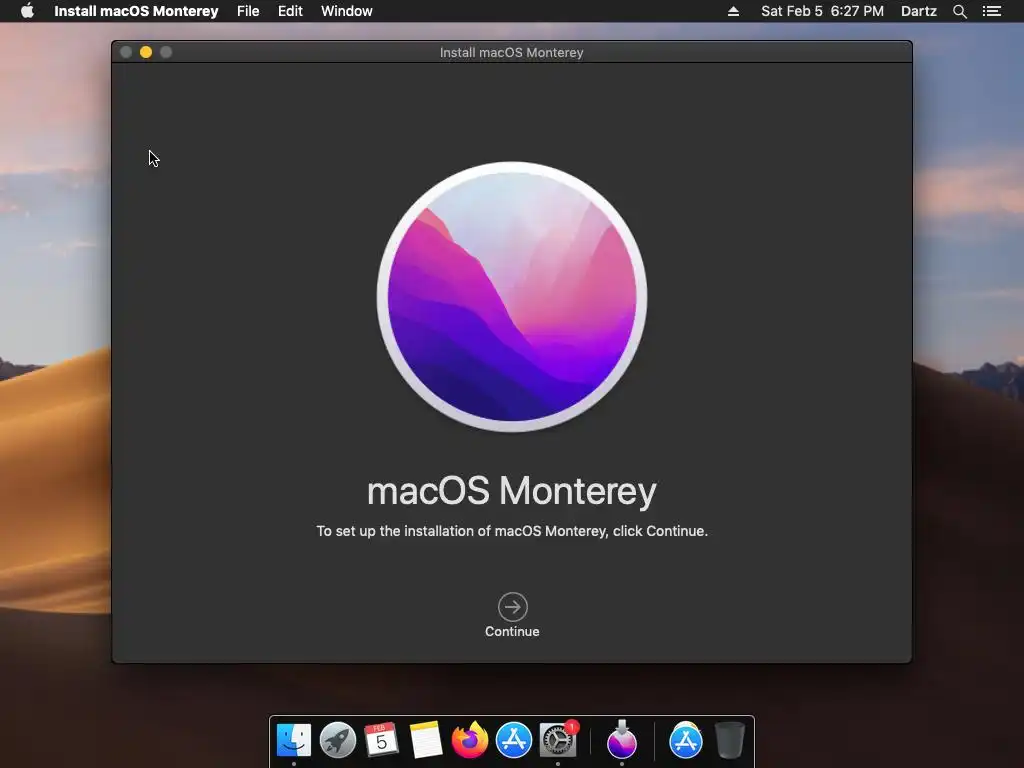The image size is (1024, 768).
Task: Open Launchpad rocket icon in the dock
Action: 338,740
